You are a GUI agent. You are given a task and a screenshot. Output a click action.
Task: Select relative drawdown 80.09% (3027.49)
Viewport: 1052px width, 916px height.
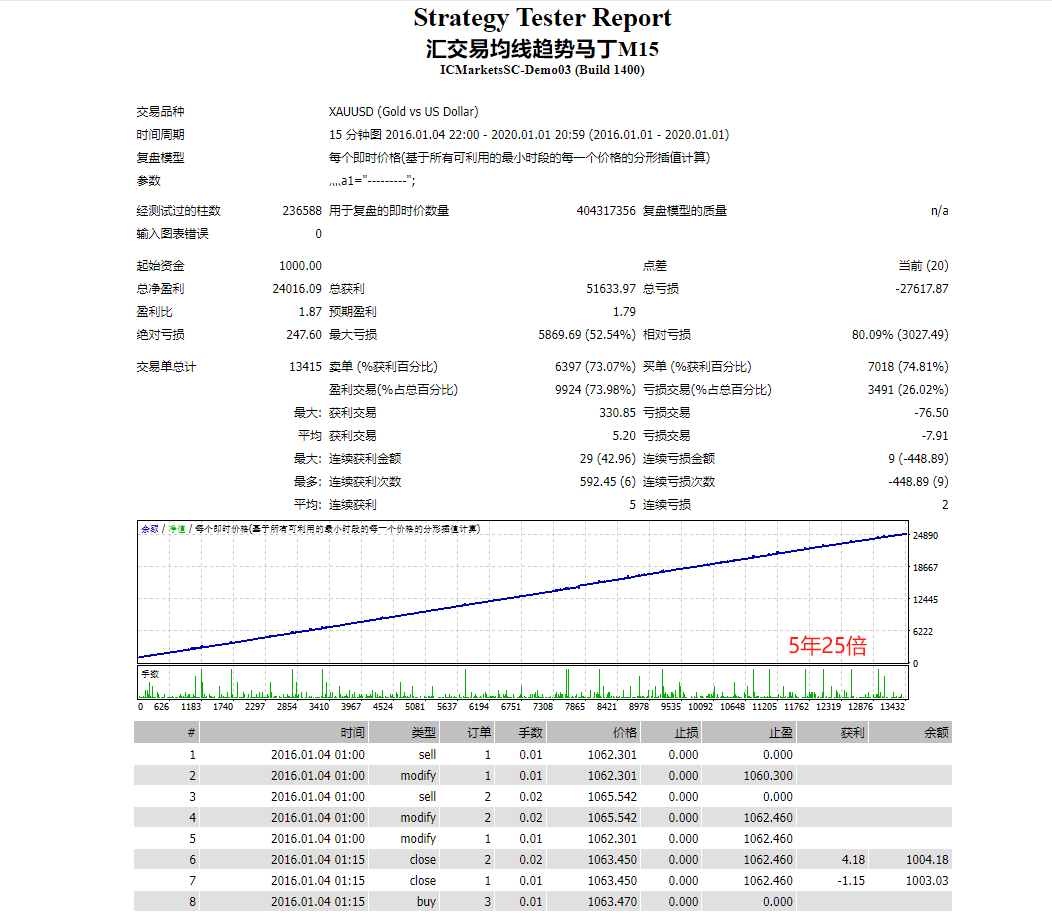tap(900, 335)
